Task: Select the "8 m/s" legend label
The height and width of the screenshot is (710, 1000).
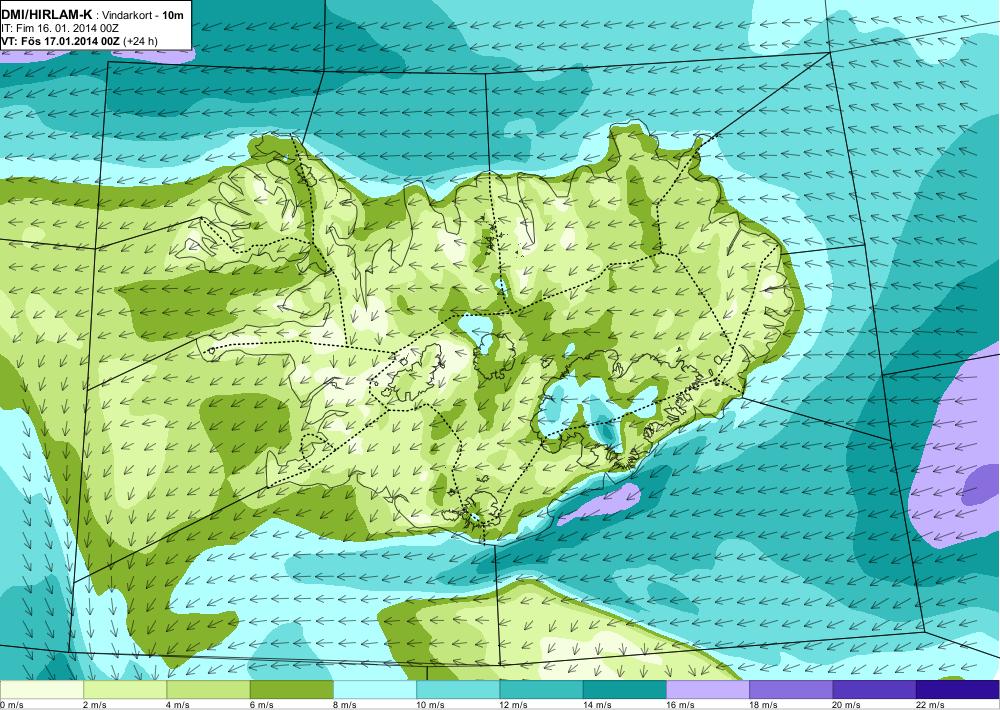Action: point(345,705)
